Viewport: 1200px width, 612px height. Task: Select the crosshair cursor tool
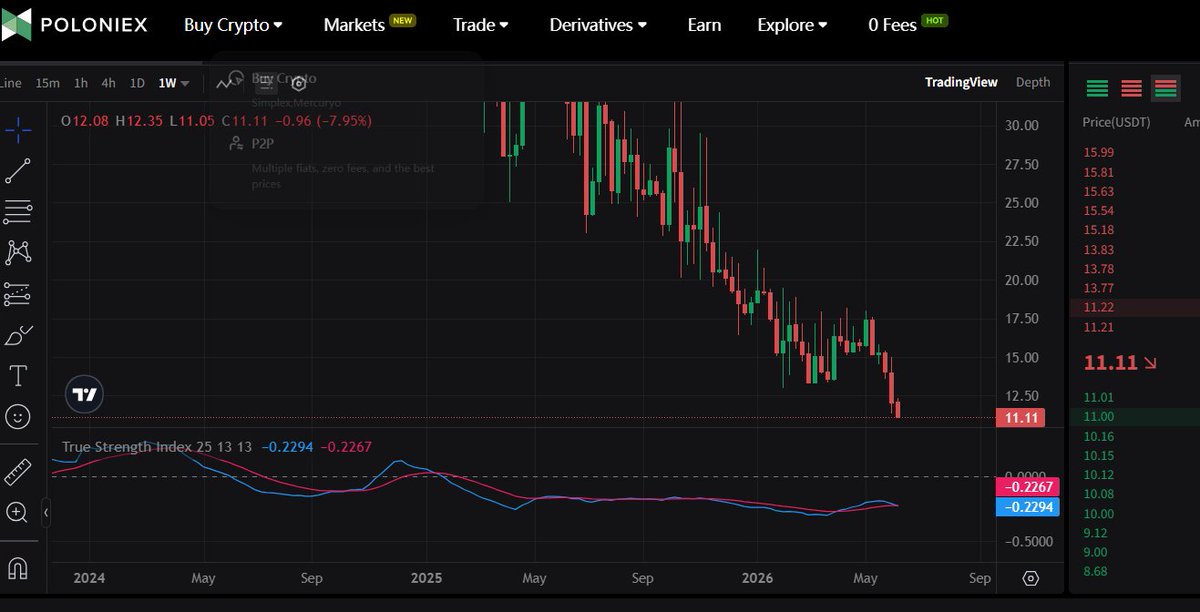pyautogui.click(x=18, y=128)
